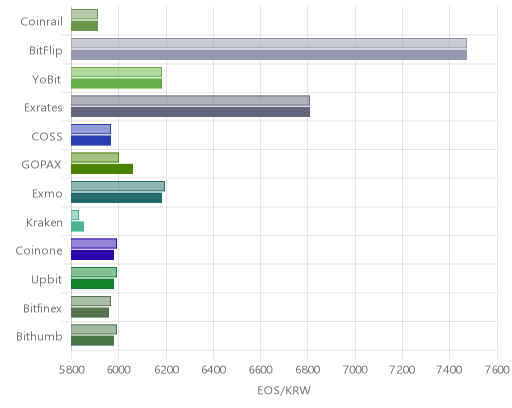This screenshot has height=408, width=512.
Task: Click the Bithumb label
Action: coord(39,337)
